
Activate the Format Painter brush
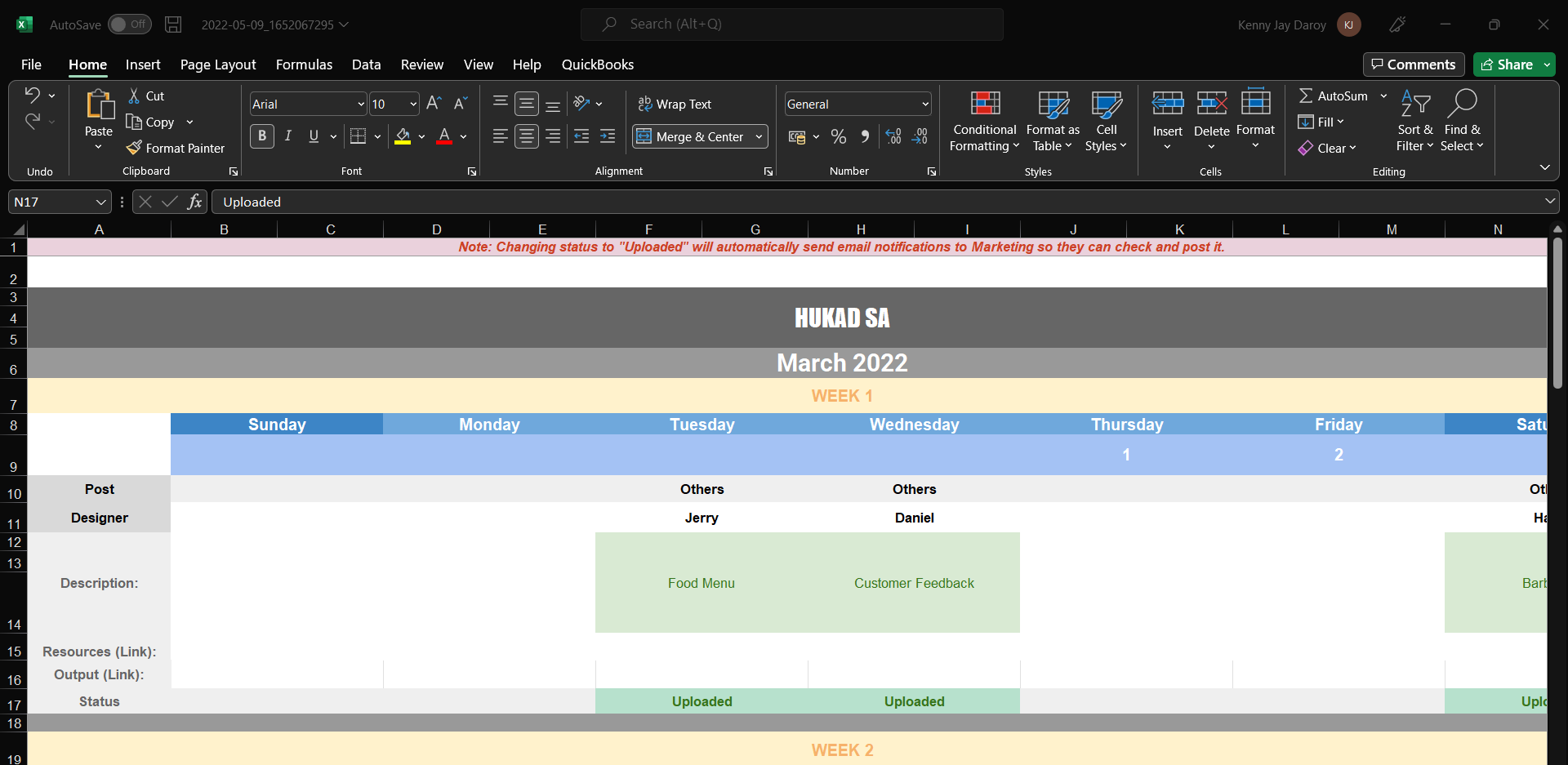tap(176, 148)
